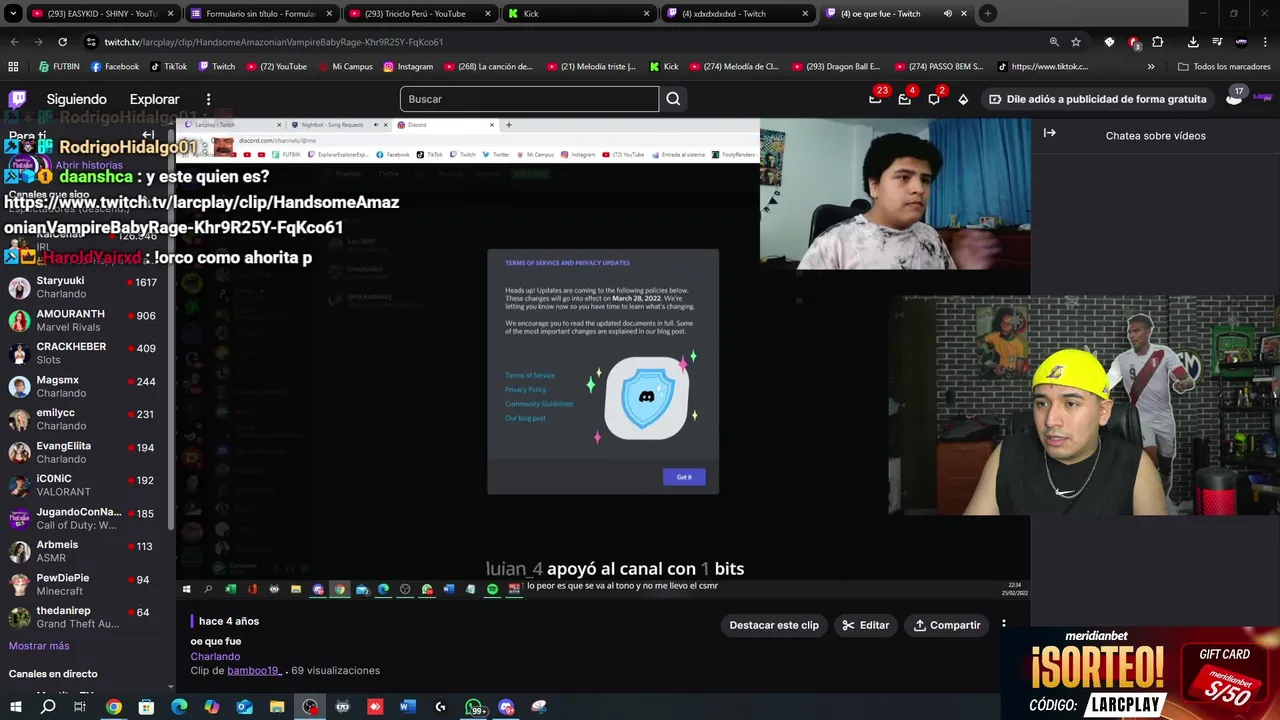Expand the hidden bookmarks overflow chevron
This screenshot has width=1280, height=720.
pyautogui.click(x=1151, y=67)
